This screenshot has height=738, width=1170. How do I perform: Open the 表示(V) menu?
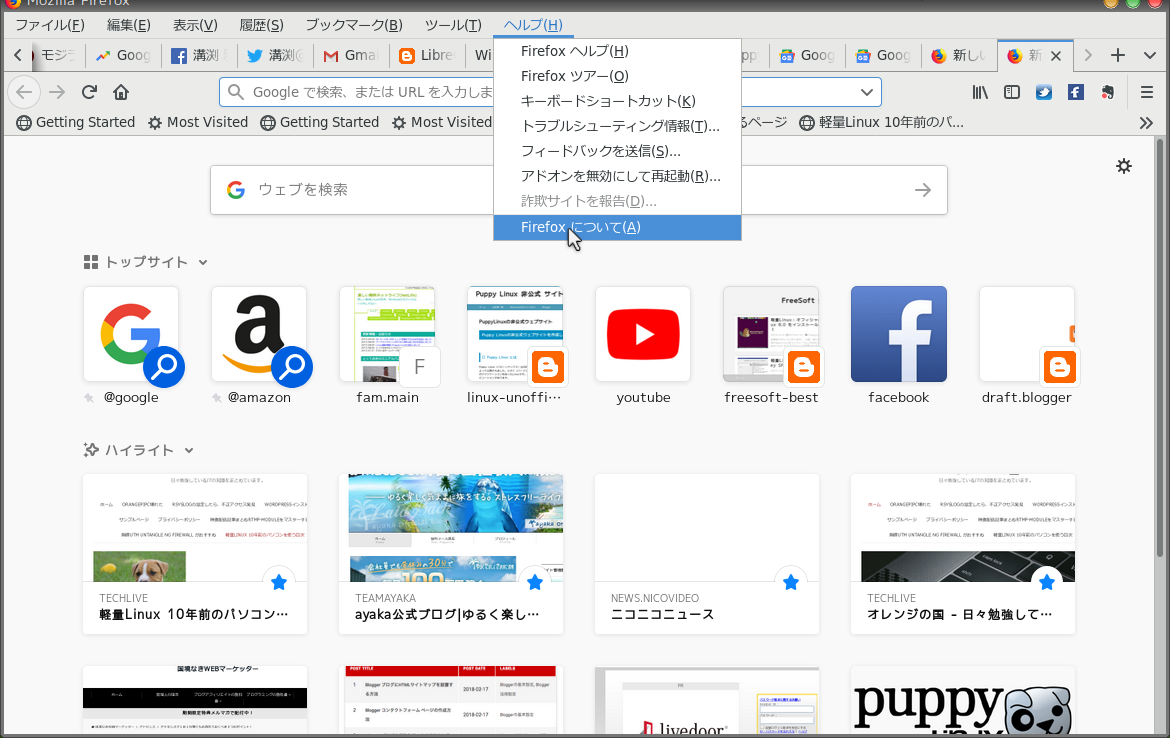(195, 25)
